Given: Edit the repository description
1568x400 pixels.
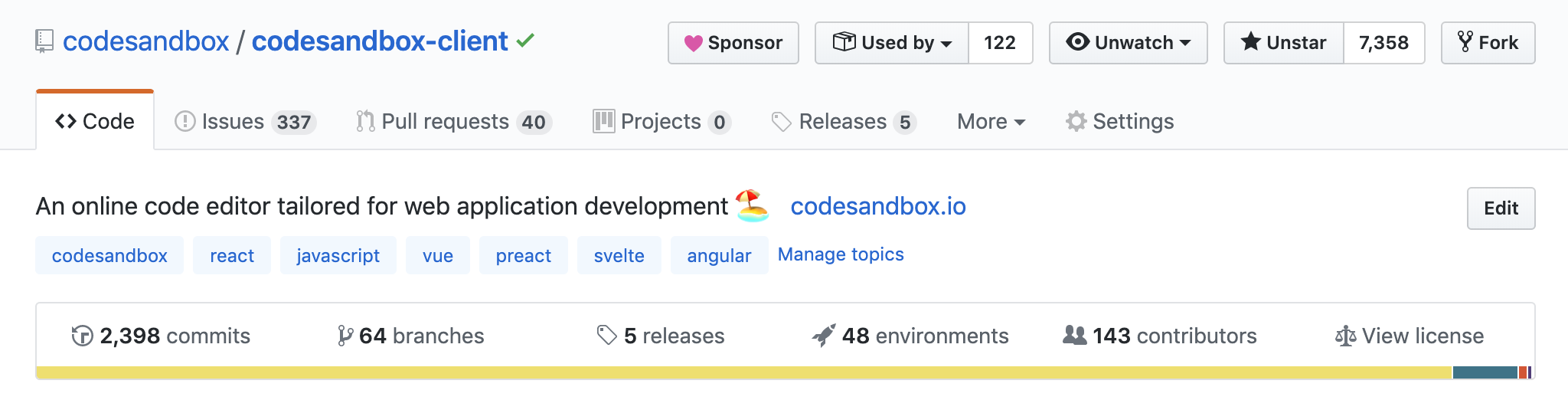Looking at the screenshot, I should coord(1501,208).
